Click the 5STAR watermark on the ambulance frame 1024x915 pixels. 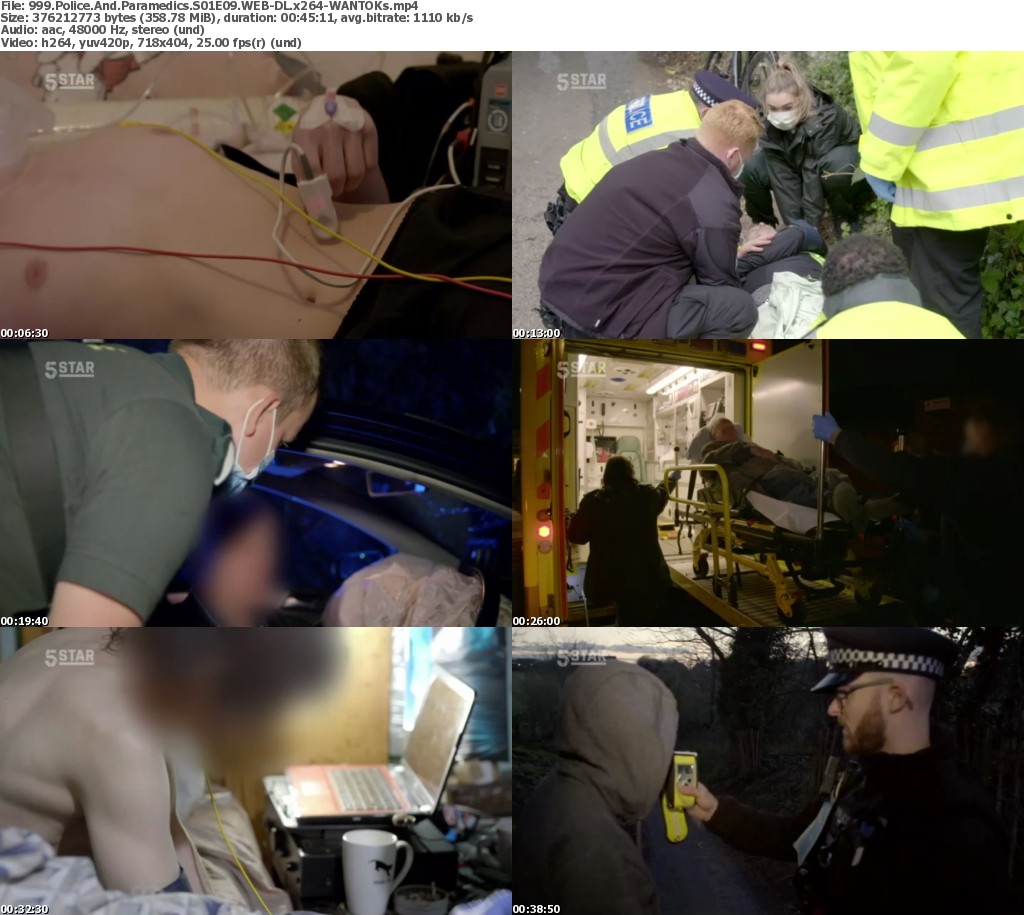582,369
